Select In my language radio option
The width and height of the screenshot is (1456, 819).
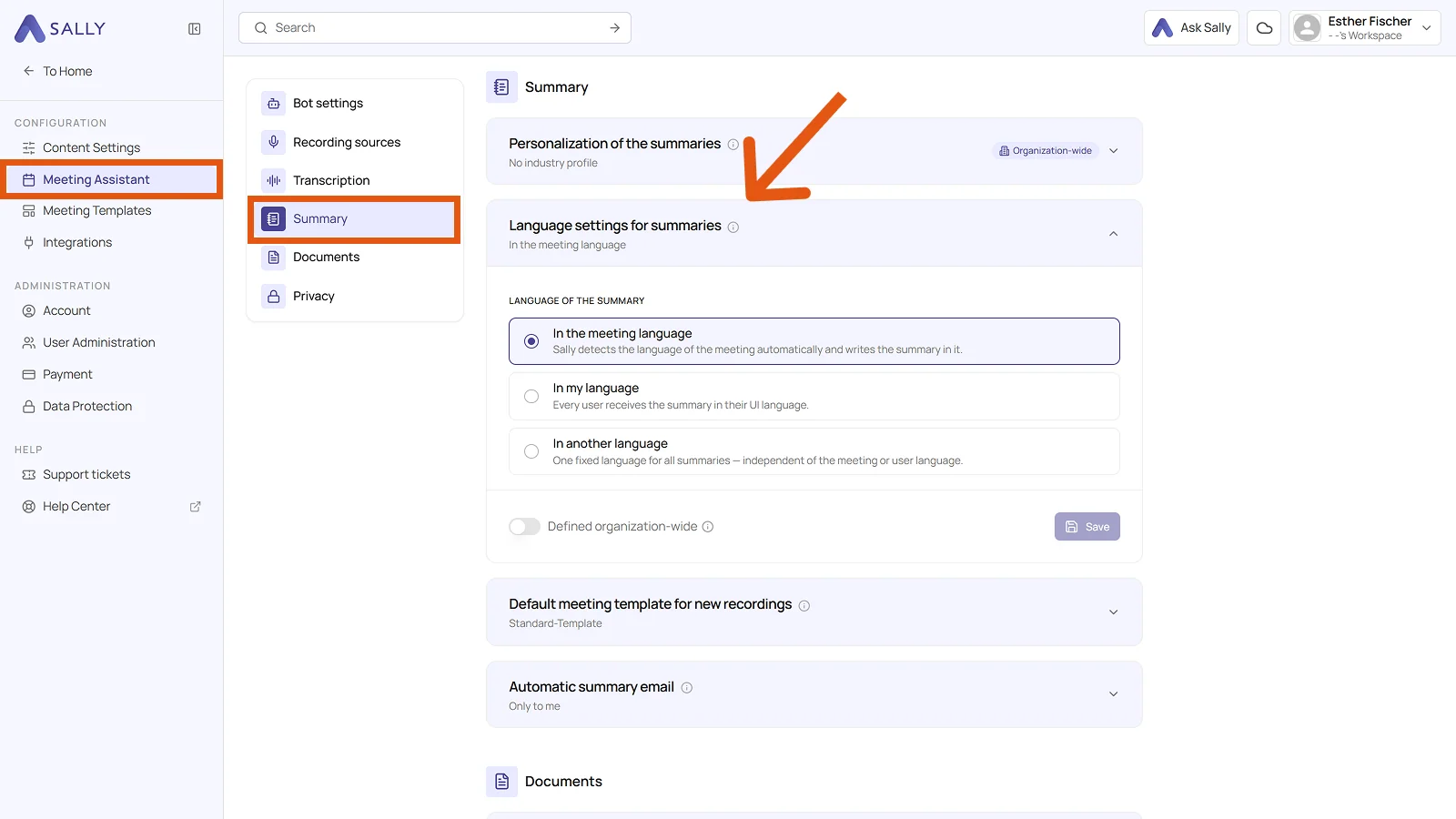[x=531, y=397]
